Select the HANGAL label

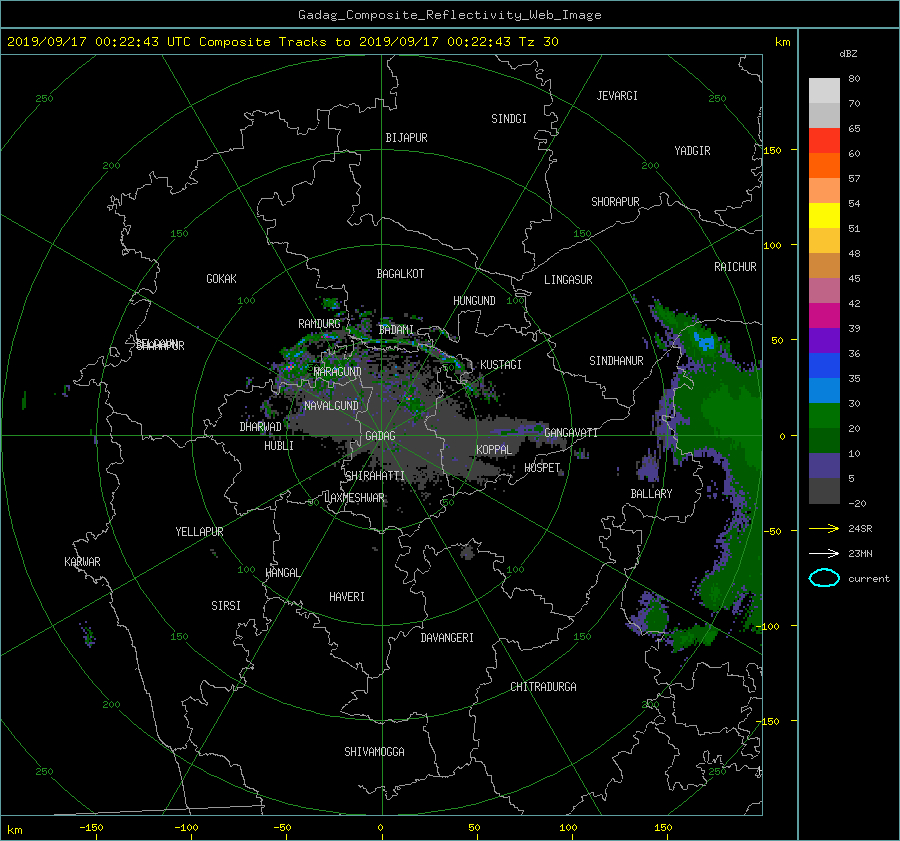click(282, 573)
